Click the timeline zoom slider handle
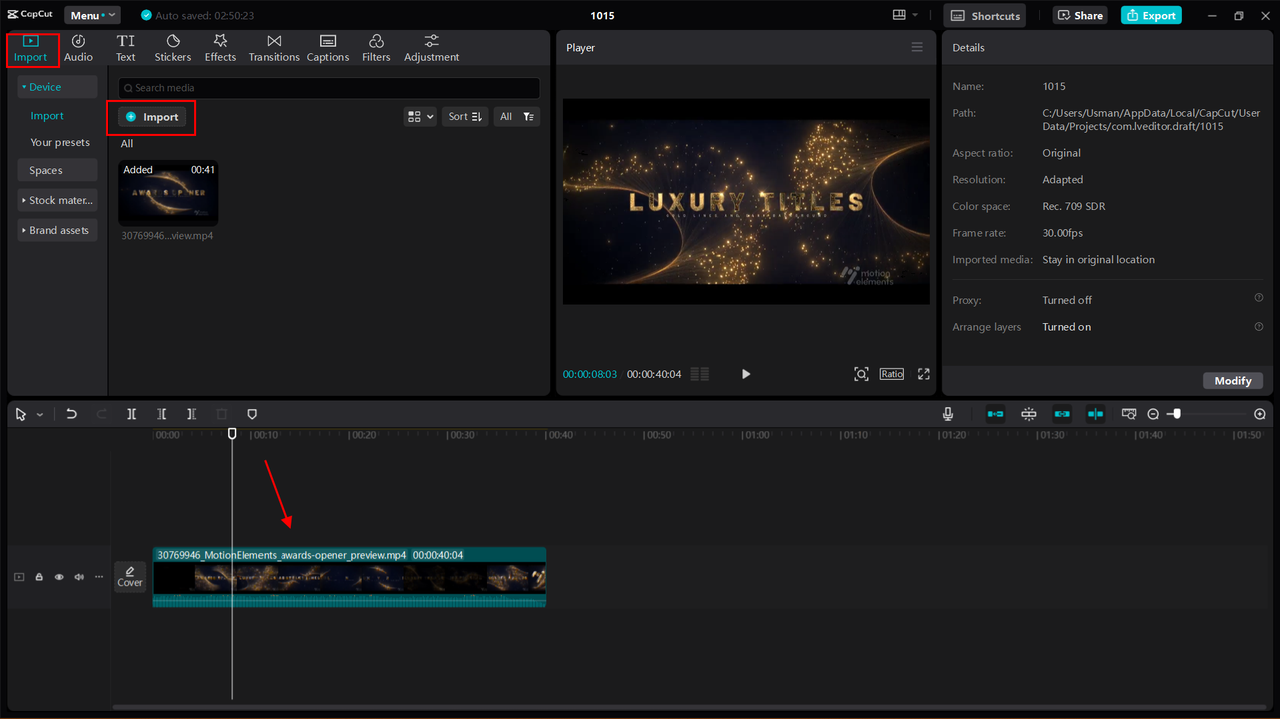Image resolution: width=1280 pixels, height=719 pixels. point(1177,413)
